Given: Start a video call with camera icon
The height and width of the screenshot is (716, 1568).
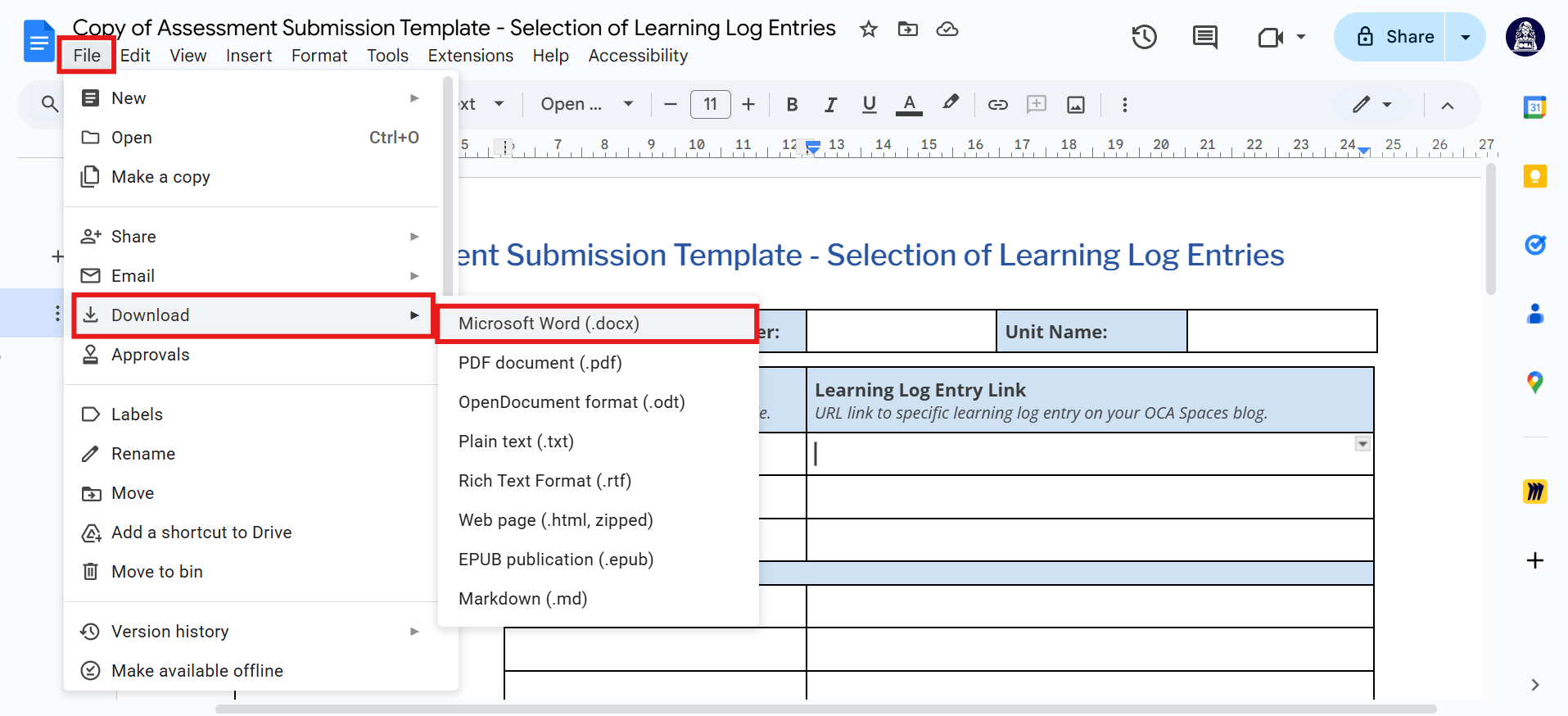Looking at the screenshot, I should click(x=1270, y=37).
